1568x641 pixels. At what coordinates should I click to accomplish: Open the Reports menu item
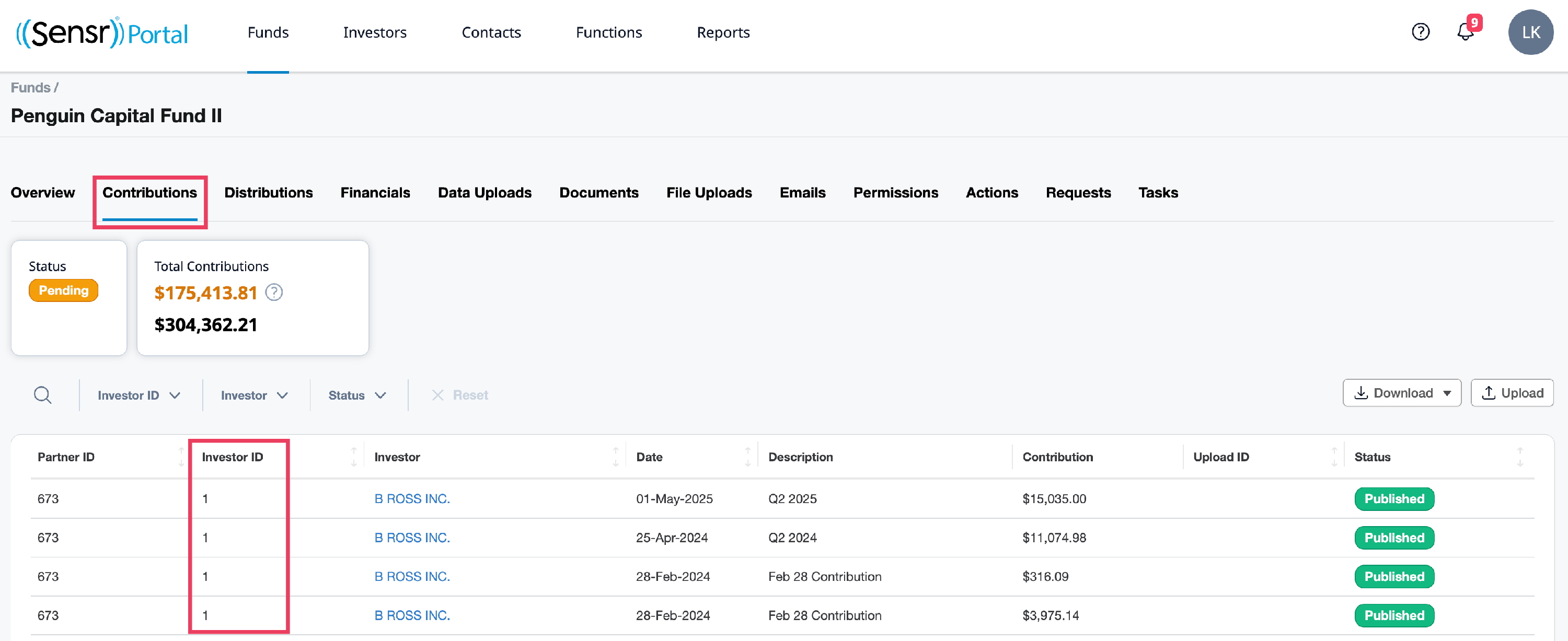tap(722, 32)
